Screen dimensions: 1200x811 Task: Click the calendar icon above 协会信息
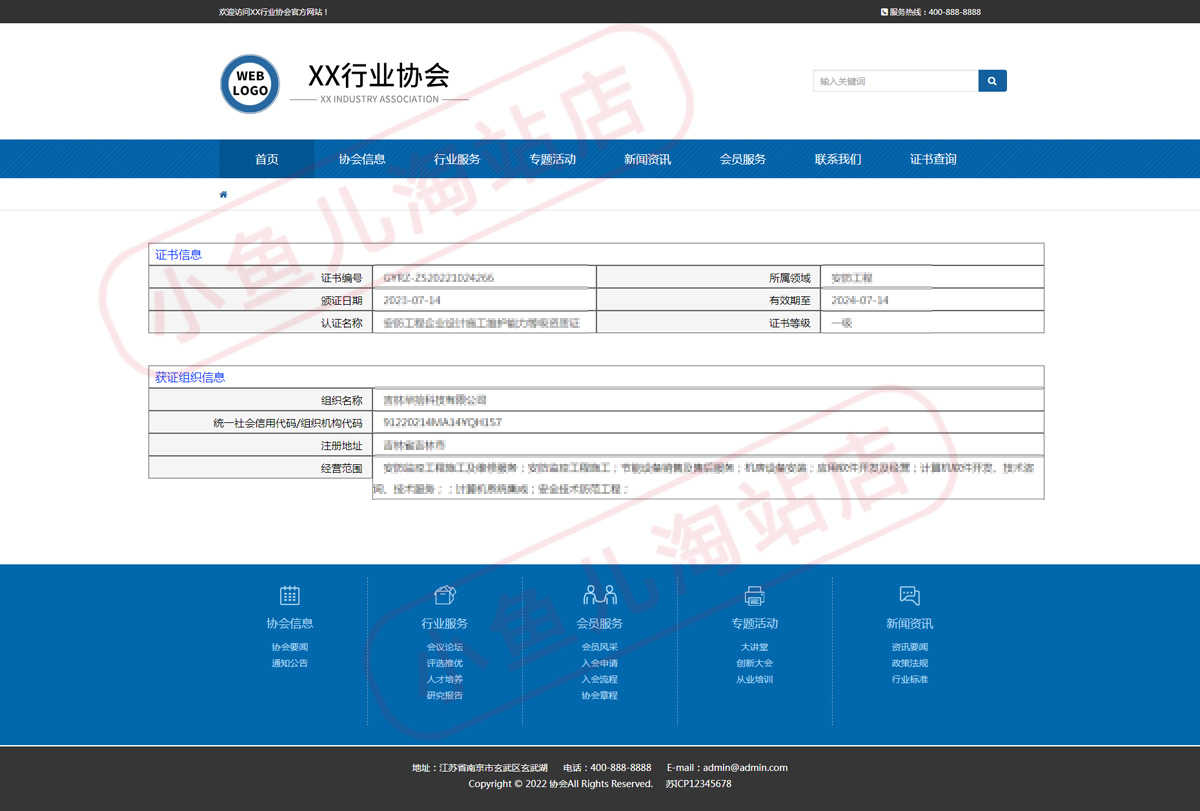coord(290,595)
